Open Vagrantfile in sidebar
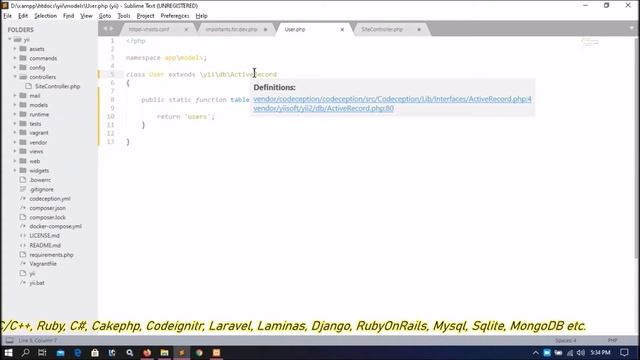 tap(43, 264)
